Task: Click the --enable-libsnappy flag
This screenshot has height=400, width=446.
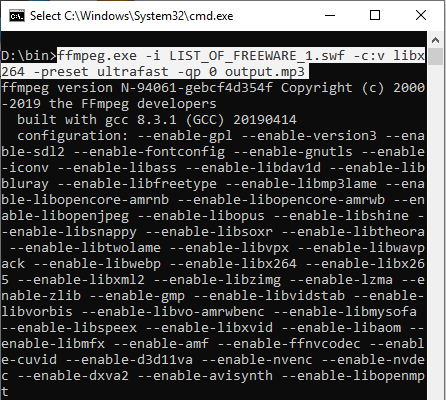Action: point(69,232)
